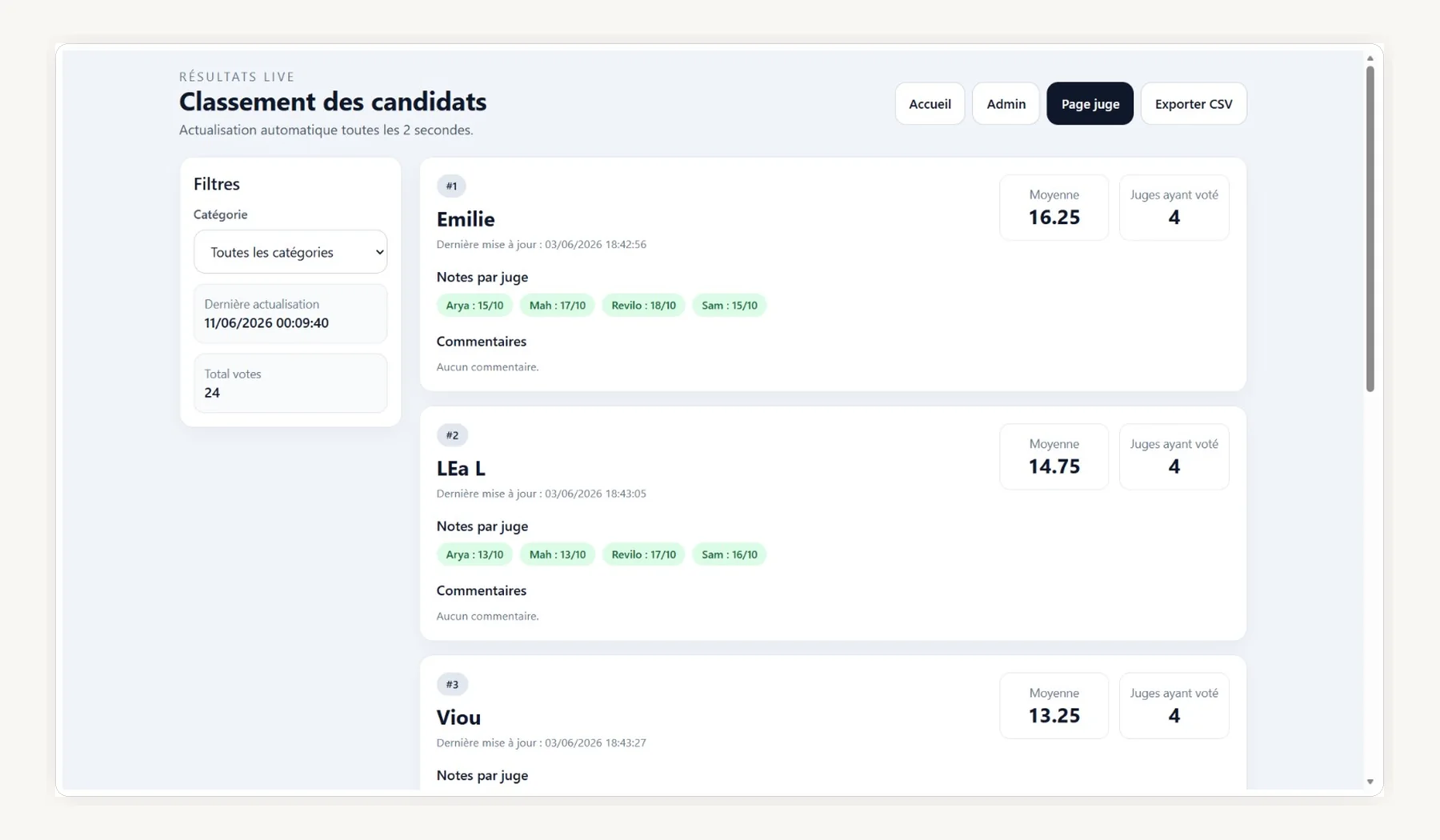Click the #2 rank badge

click(452, 435)
